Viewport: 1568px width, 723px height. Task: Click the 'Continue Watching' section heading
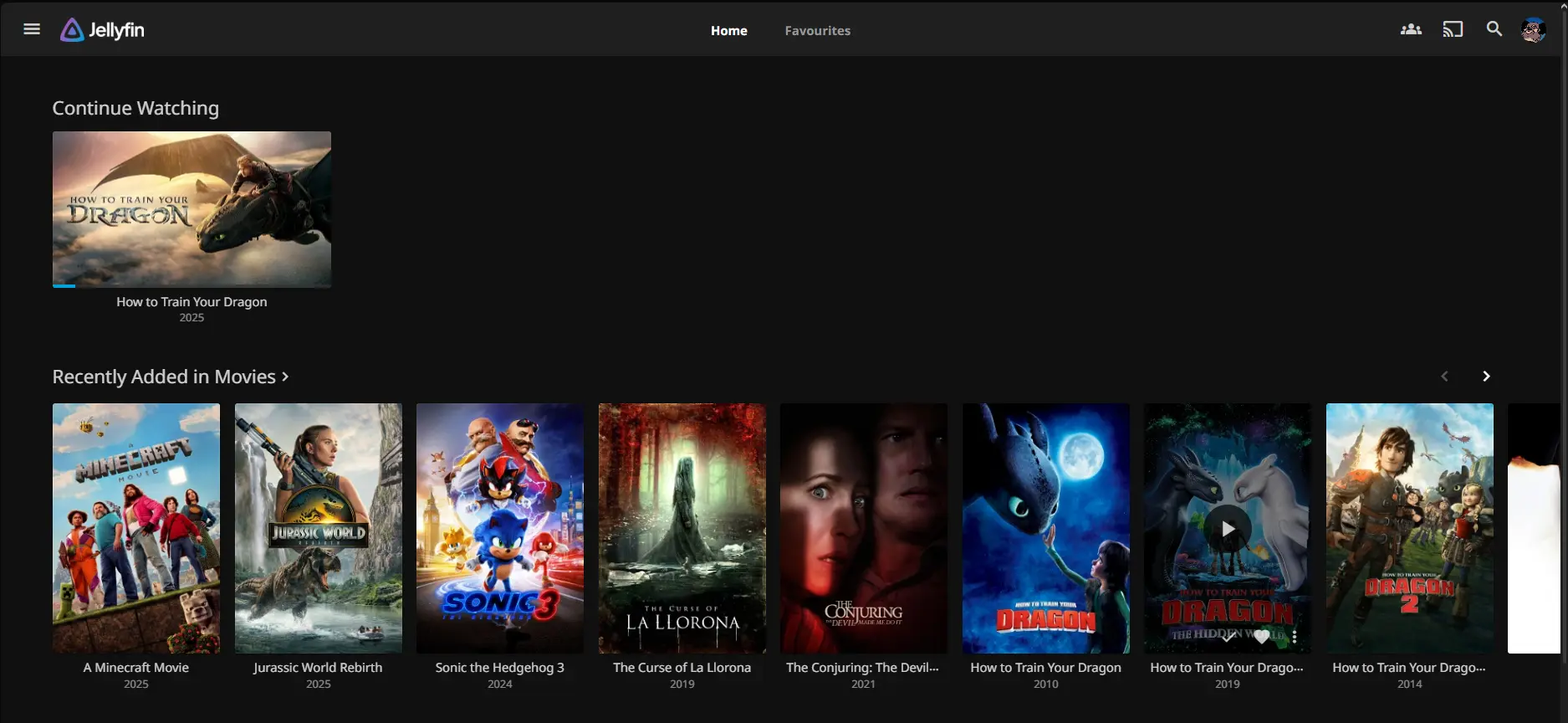[x=135, y=109]
